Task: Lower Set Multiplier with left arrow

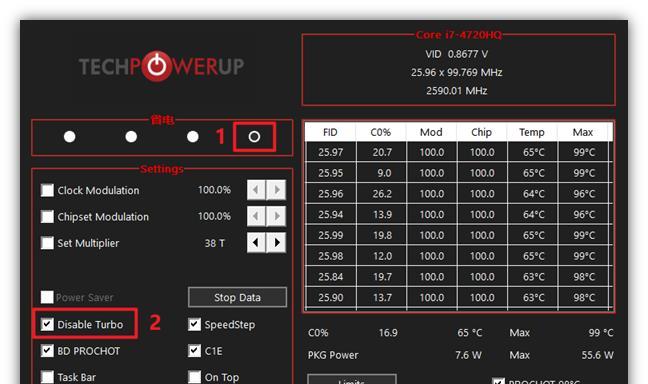Action: pyautogui.click(x=256, y=243)
